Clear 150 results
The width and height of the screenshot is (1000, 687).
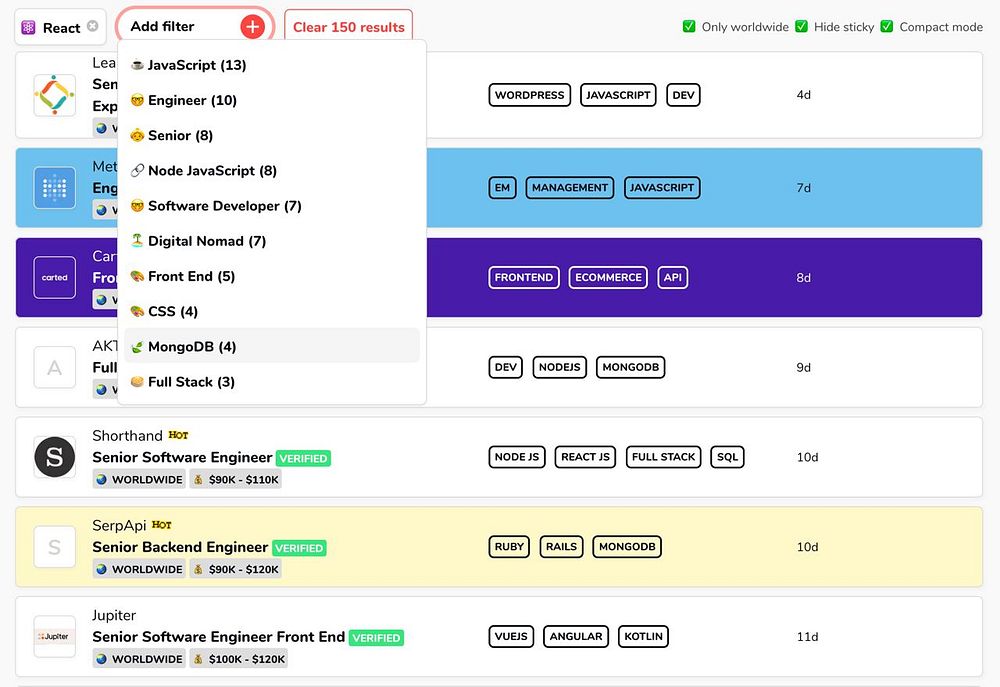(348, 27)
